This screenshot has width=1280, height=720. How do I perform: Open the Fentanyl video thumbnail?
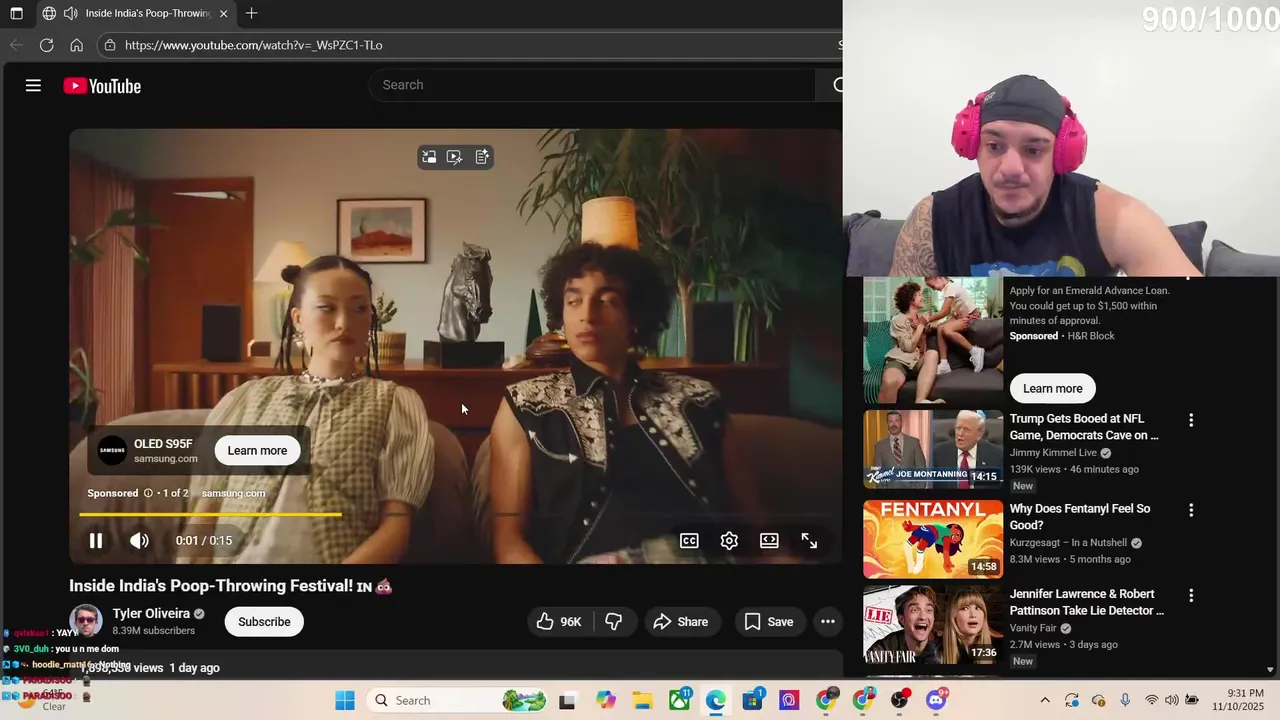(x=933, y=539)
